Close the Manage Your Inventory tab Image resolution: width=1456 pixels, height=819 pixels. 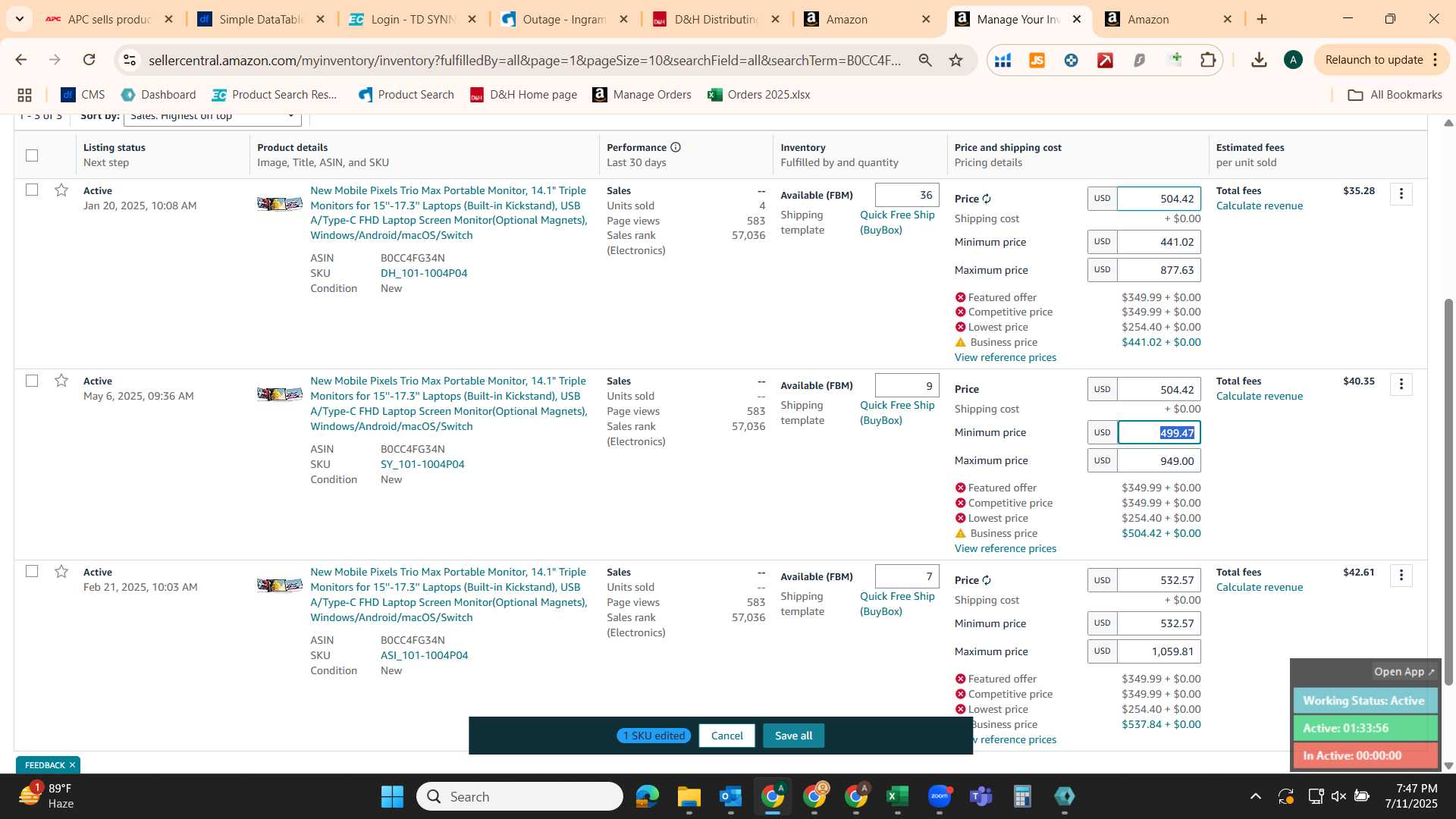[1077, 19]
